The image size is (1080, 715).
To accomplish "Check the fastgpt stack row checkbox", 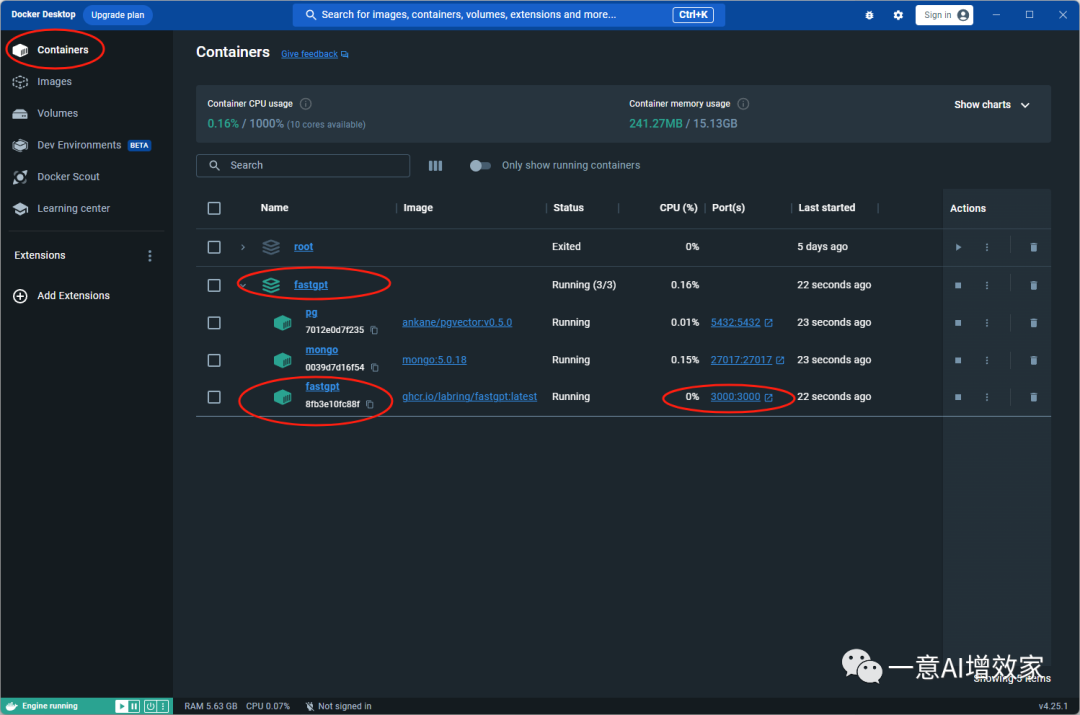I will pos(214,285).
